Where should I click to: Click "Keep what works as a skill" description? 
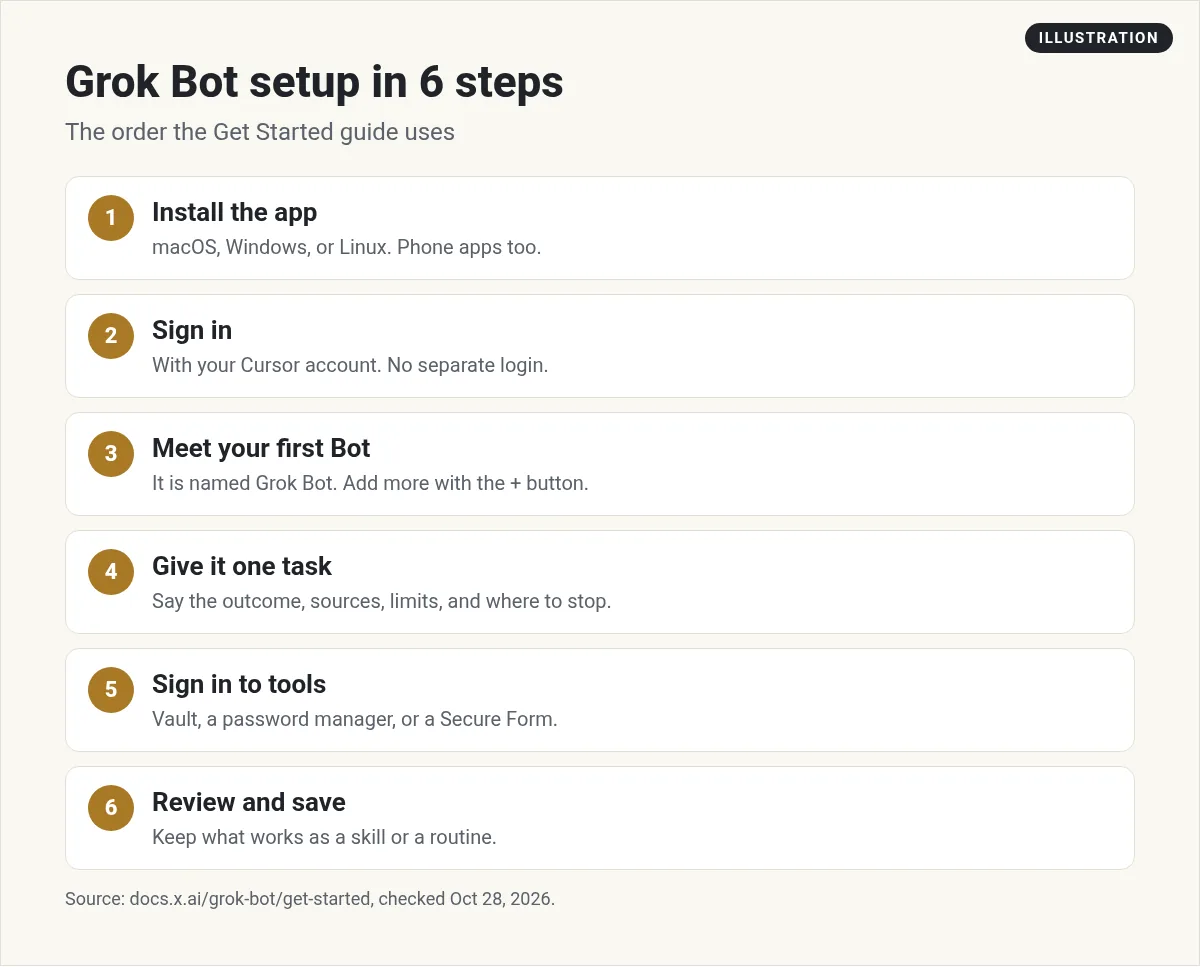[324, 837]
